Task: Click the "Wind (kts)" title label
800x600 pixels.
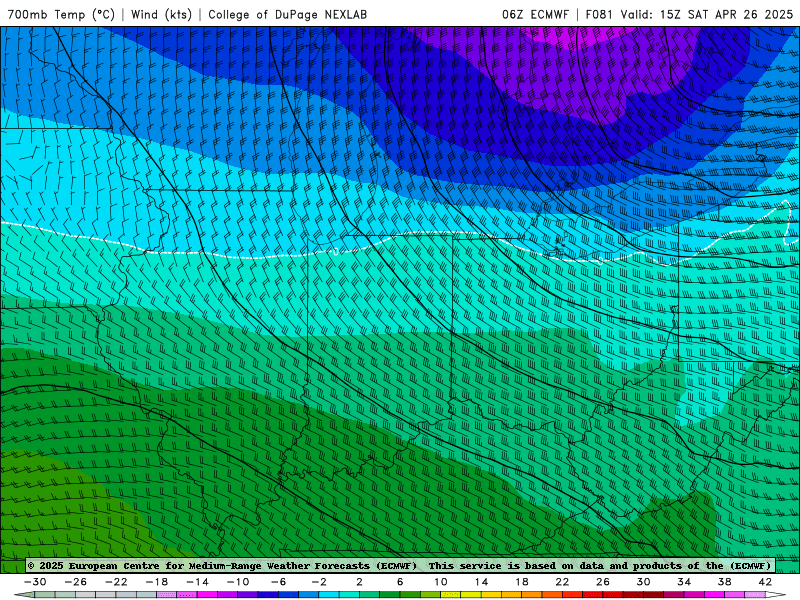Action: (x=161, y=14)
